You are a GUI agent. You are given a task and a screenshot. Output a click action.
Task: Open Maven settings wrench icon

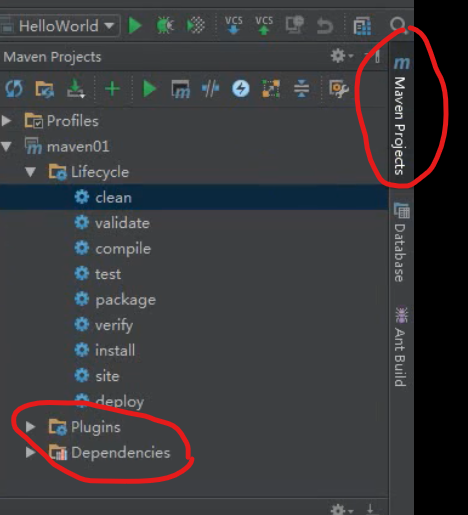point(339,89)
